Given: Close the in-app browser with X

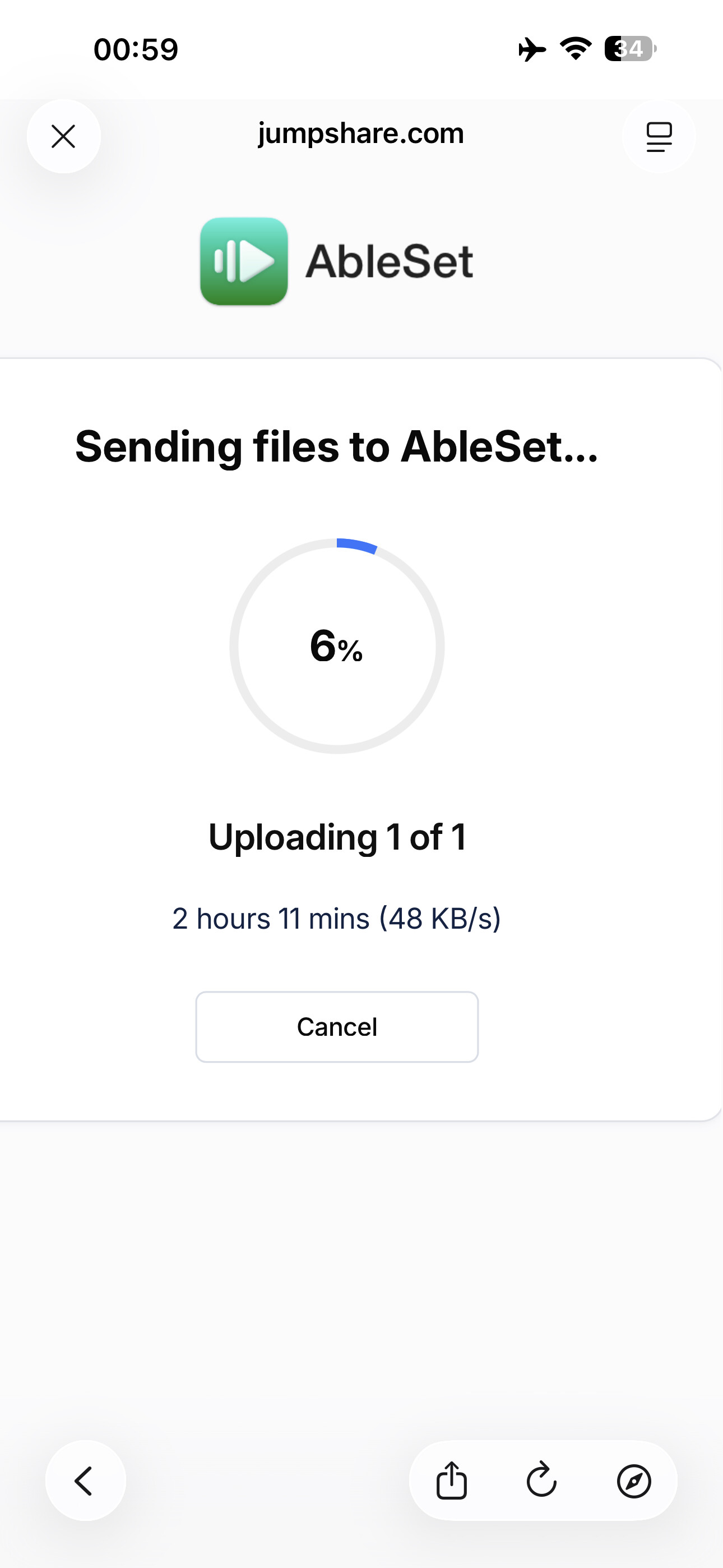Looking at the screenshot, I should (x=63, y=136).
